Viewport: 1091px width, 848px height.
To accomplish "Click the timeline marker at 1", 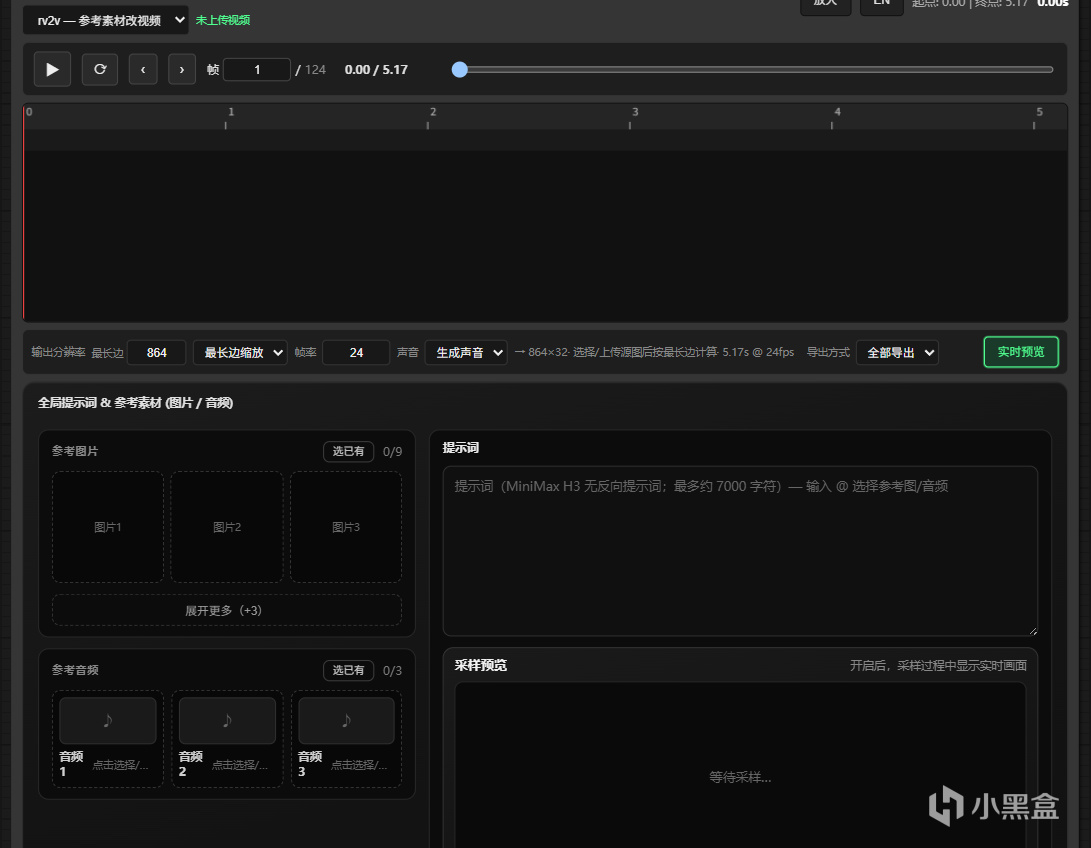I will 231,112.
